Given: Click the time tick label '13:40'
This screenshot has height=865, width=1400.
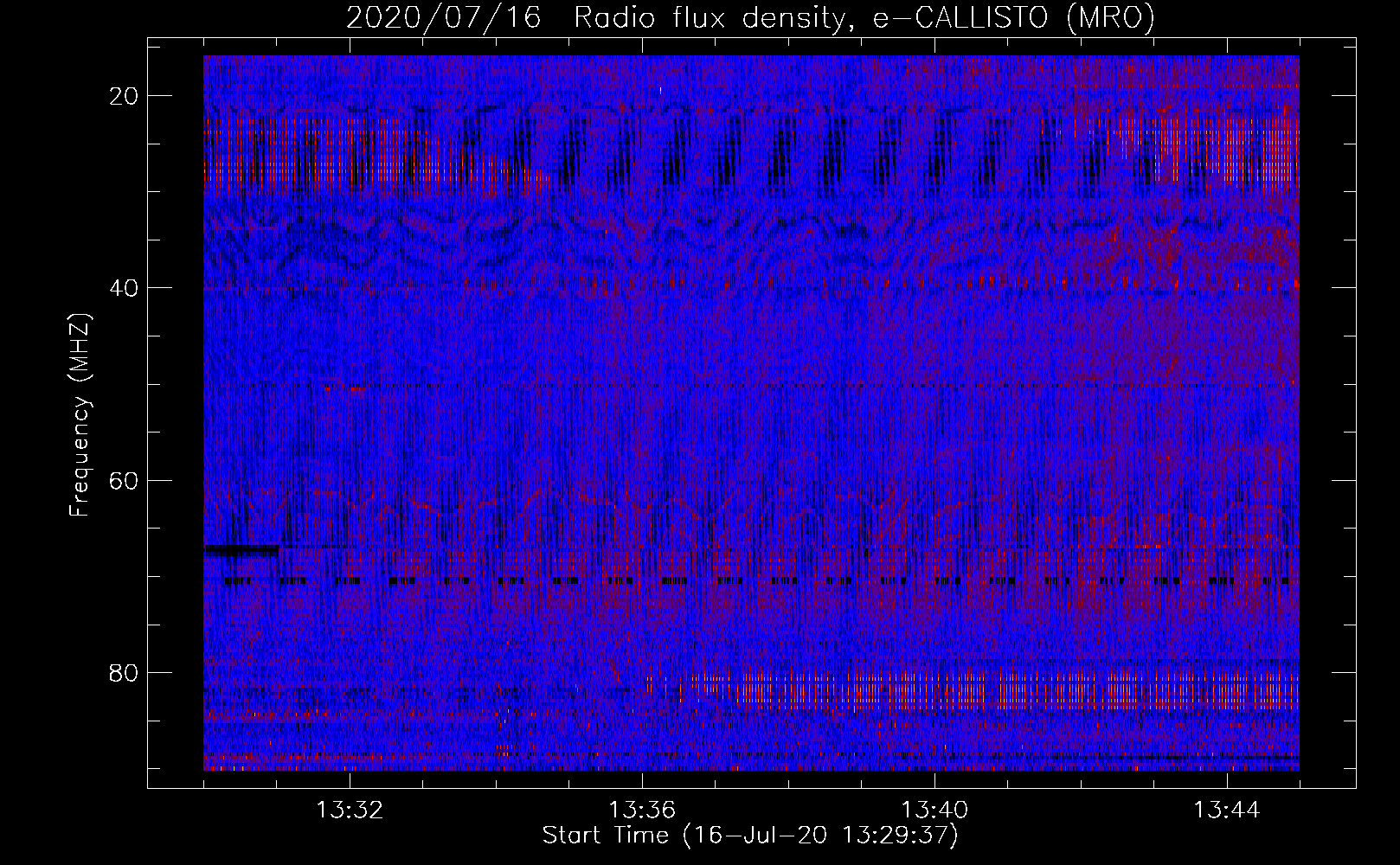Looking at the screenshot, I should tap(934, 811).
